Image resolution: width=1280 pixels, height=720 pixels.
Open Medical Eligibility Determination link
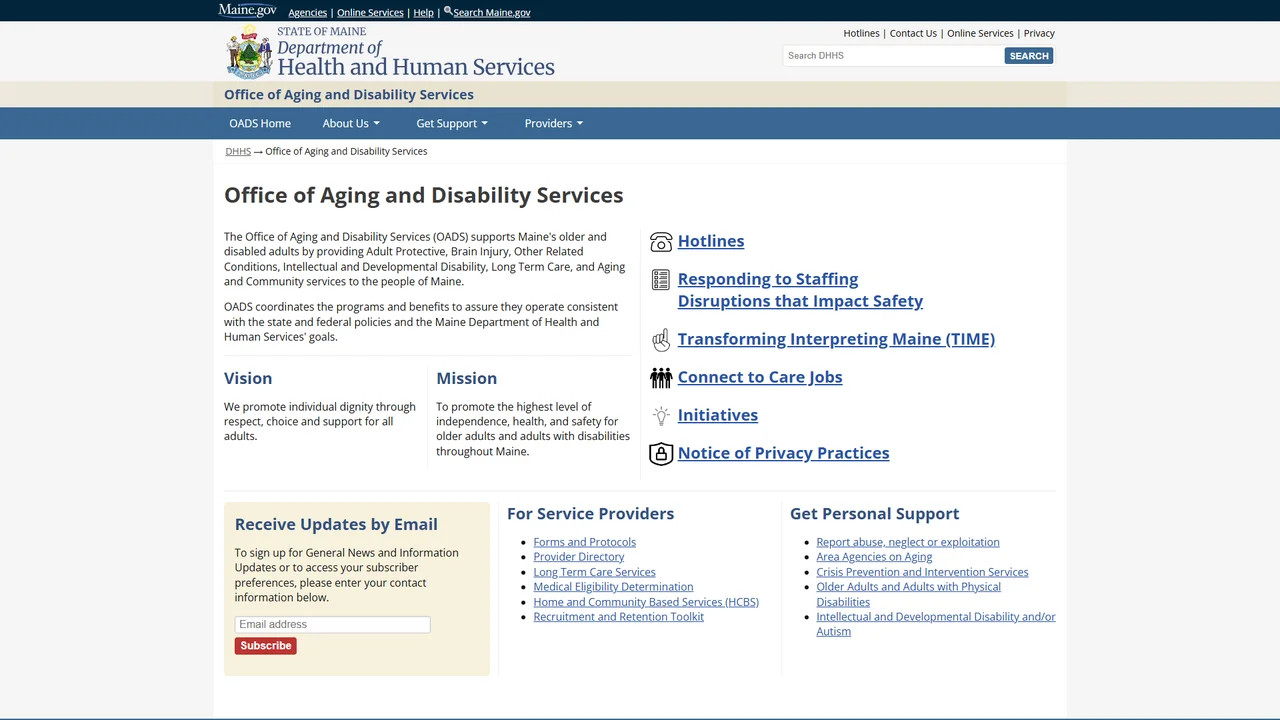point(613,587)
